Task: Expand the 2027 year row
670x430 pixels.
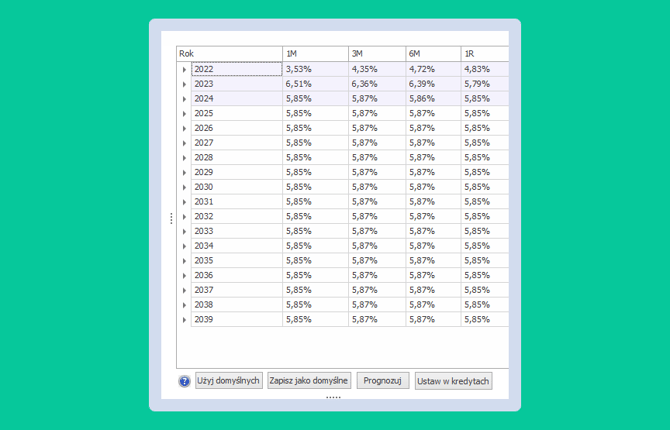Action: pos(184,143)
